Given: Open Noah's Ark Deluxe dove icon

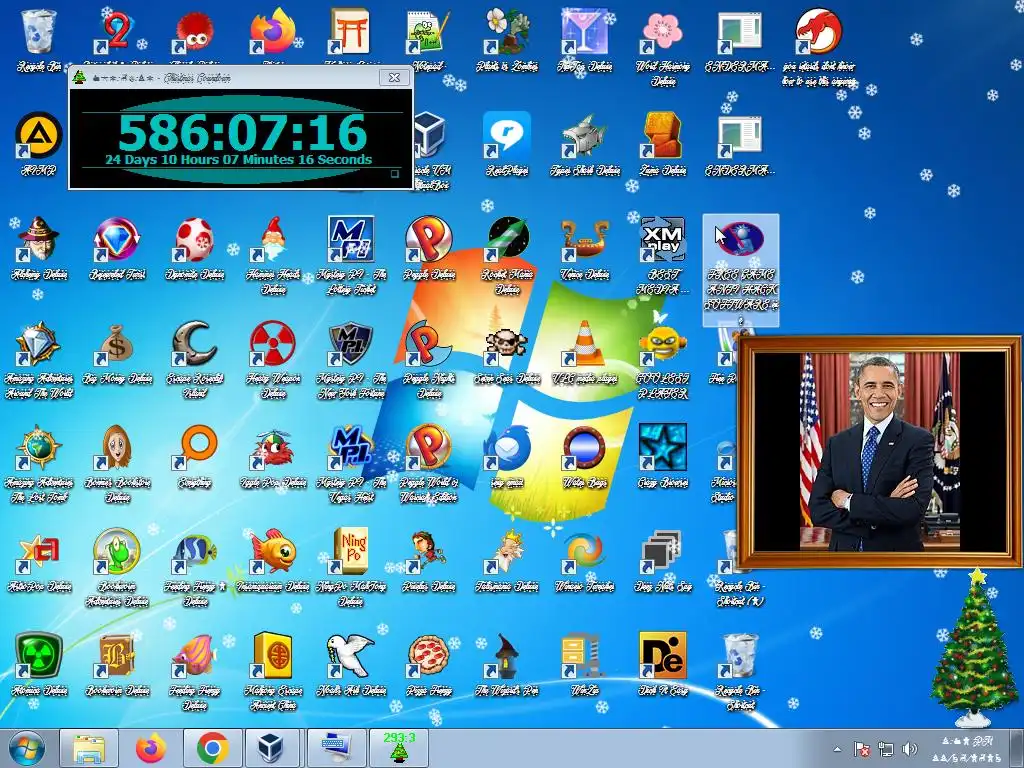Looking at the screenshot, I should click(351, 656).
